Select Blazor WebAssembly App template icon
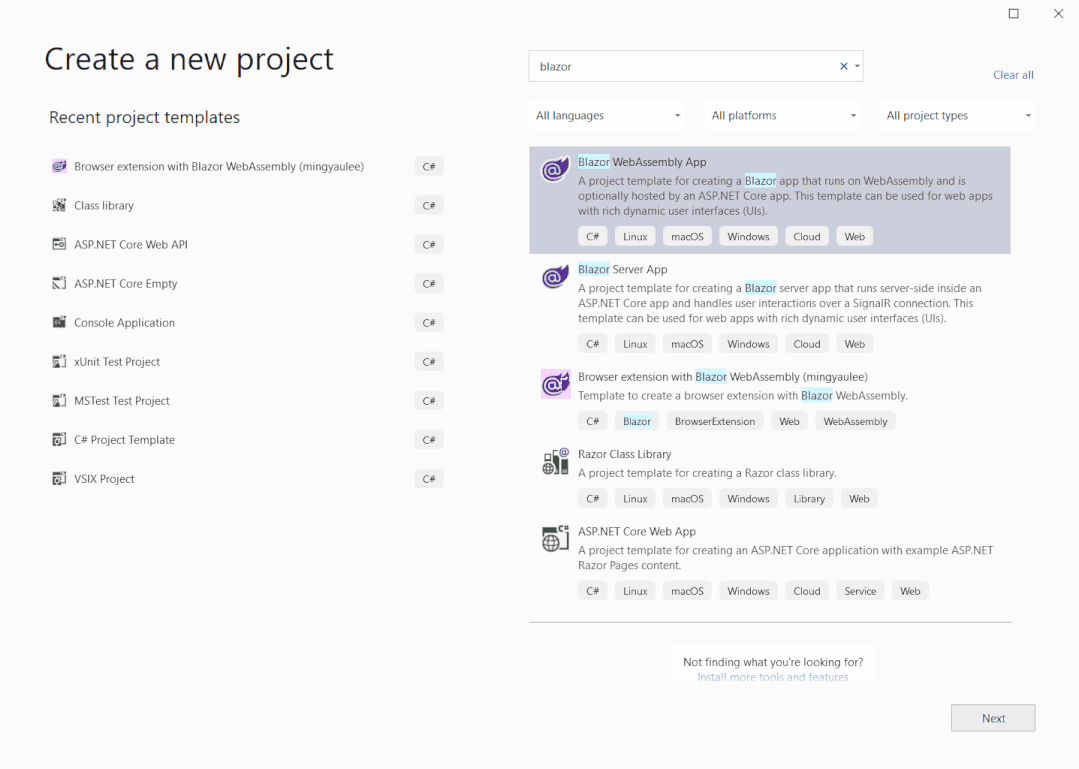 pyautogui.click(x=555, y=169)
